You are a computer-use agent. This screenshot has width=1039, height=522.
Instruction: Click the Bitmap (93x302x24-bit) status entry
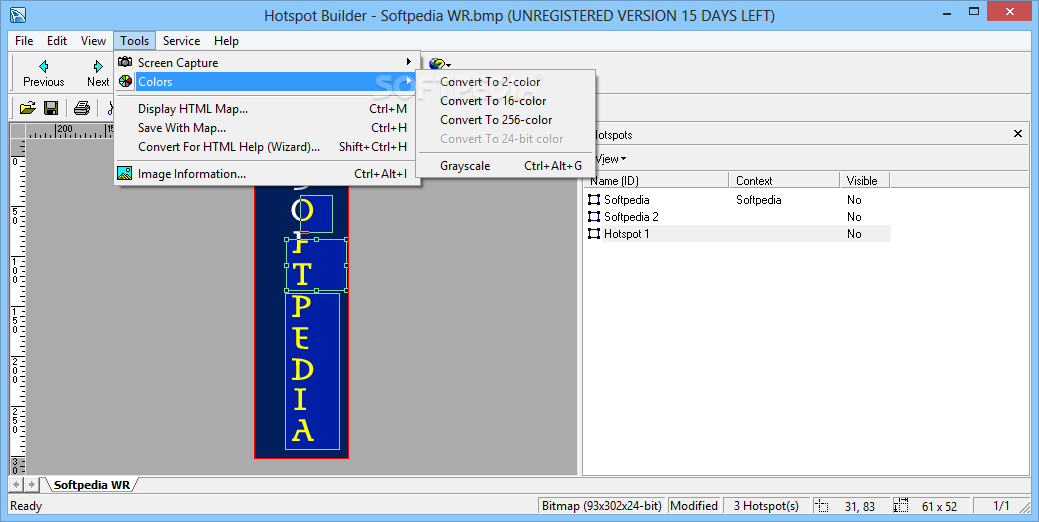click(x=602, y=506)
